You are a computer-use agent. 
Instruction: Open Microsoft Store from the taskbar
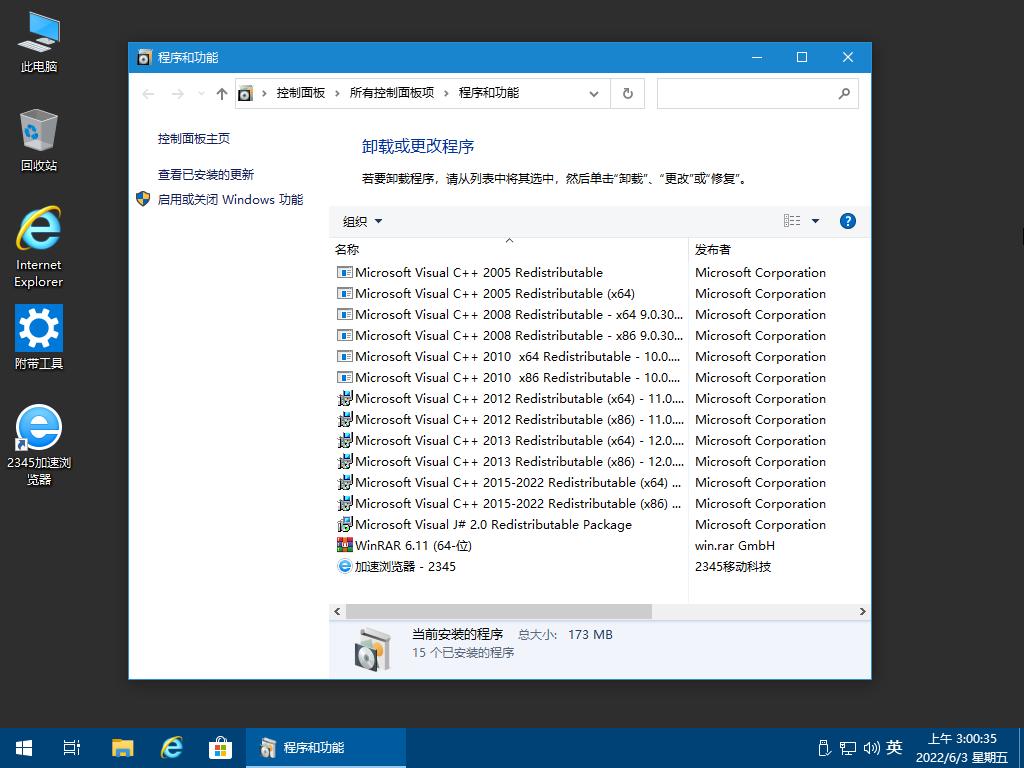click(x=220, y=748)
